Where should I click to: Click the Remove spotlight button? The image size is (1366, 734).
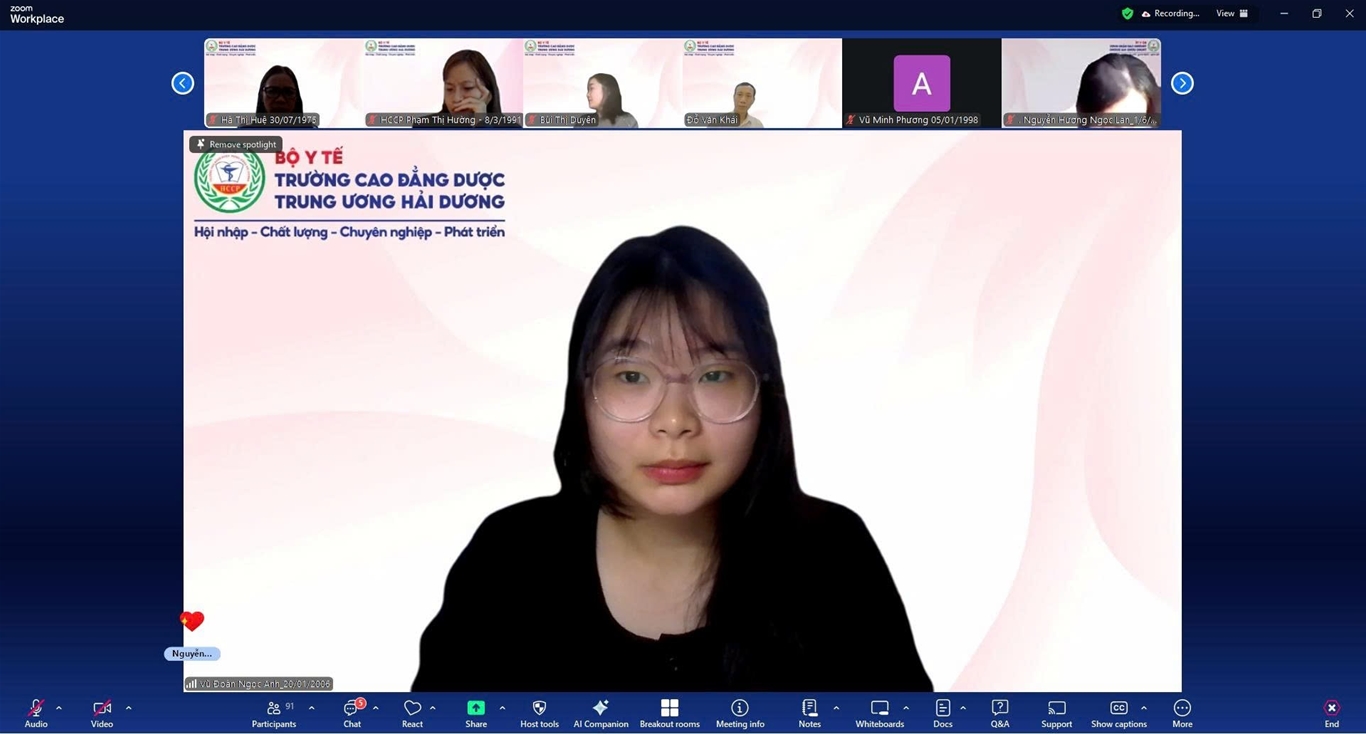[236, 144]
